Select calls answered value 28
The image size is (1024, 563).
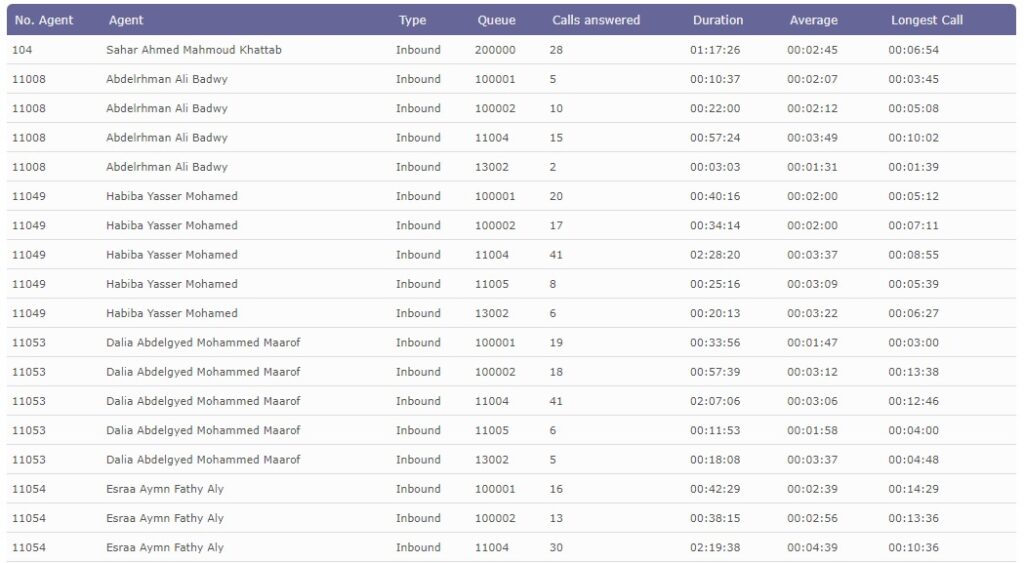[556, 50]
